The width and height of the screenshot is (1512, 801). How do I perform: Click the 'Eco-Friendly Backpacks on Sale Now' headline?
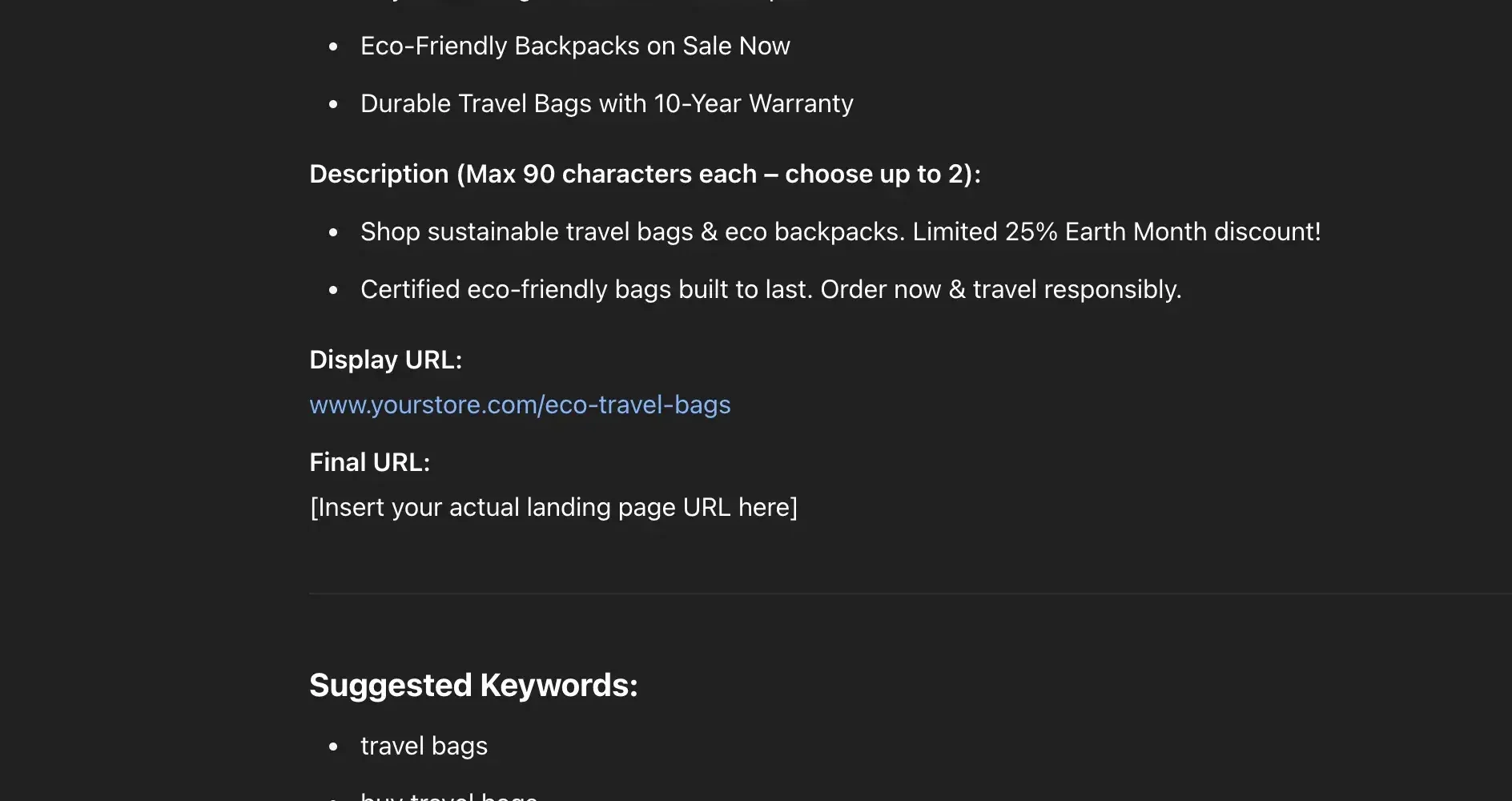[575, 46]
